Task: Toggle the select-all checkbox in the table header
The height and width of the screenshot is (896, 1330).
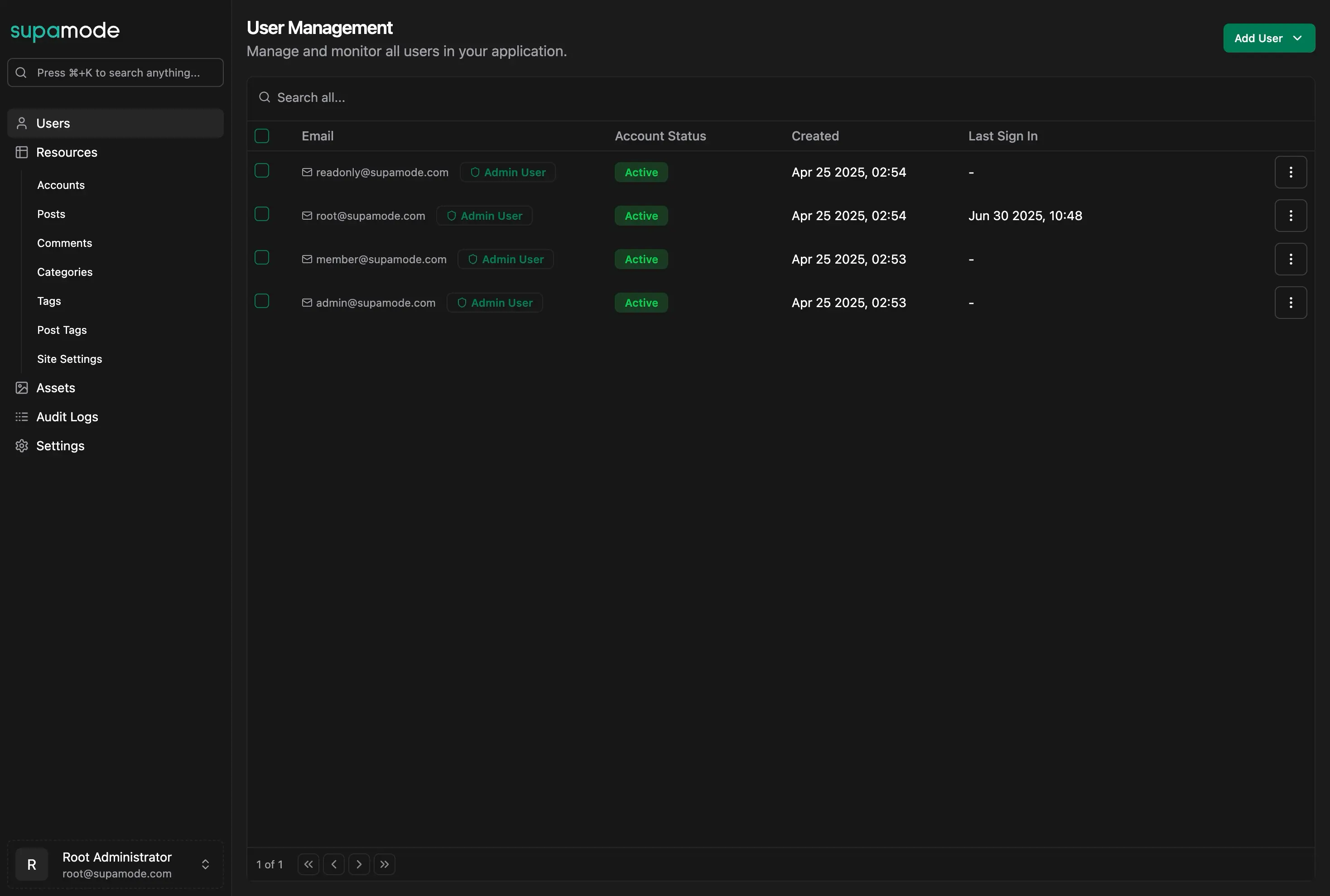Action: [262, 135]
